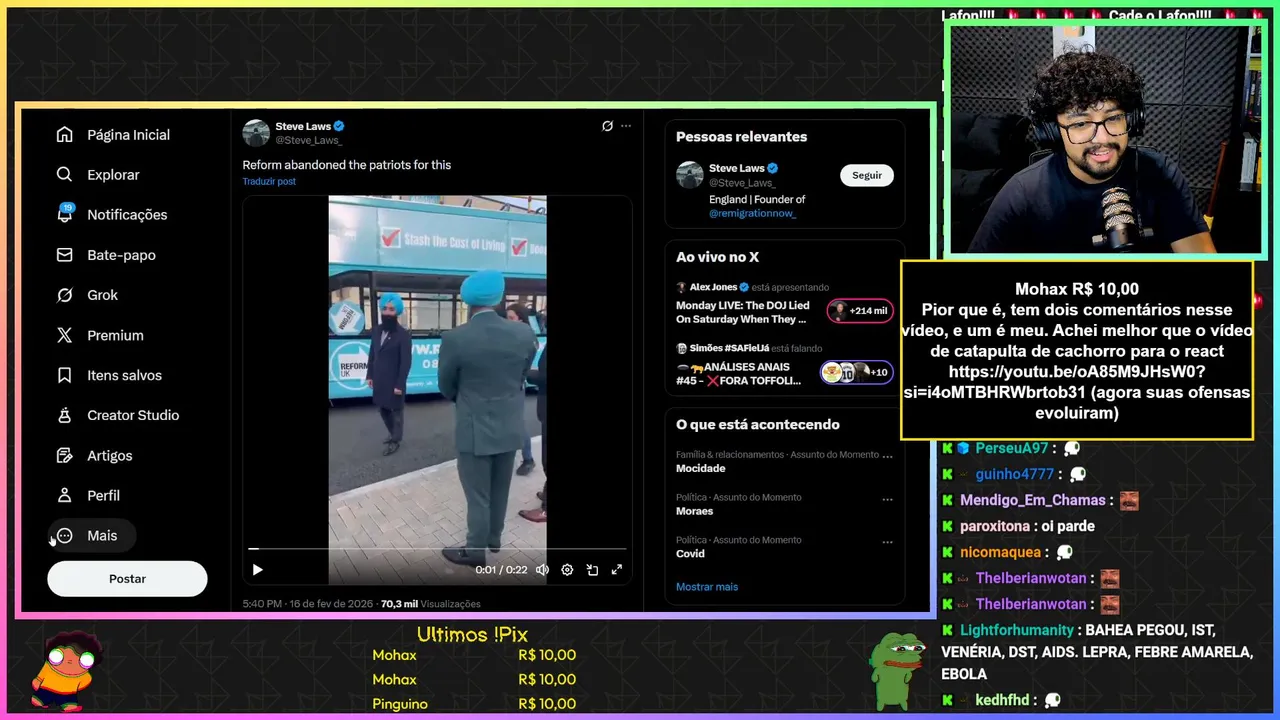Click Mostrar mais link
1280x720 pixels.
pyautogui.click(x=707, y=587)
